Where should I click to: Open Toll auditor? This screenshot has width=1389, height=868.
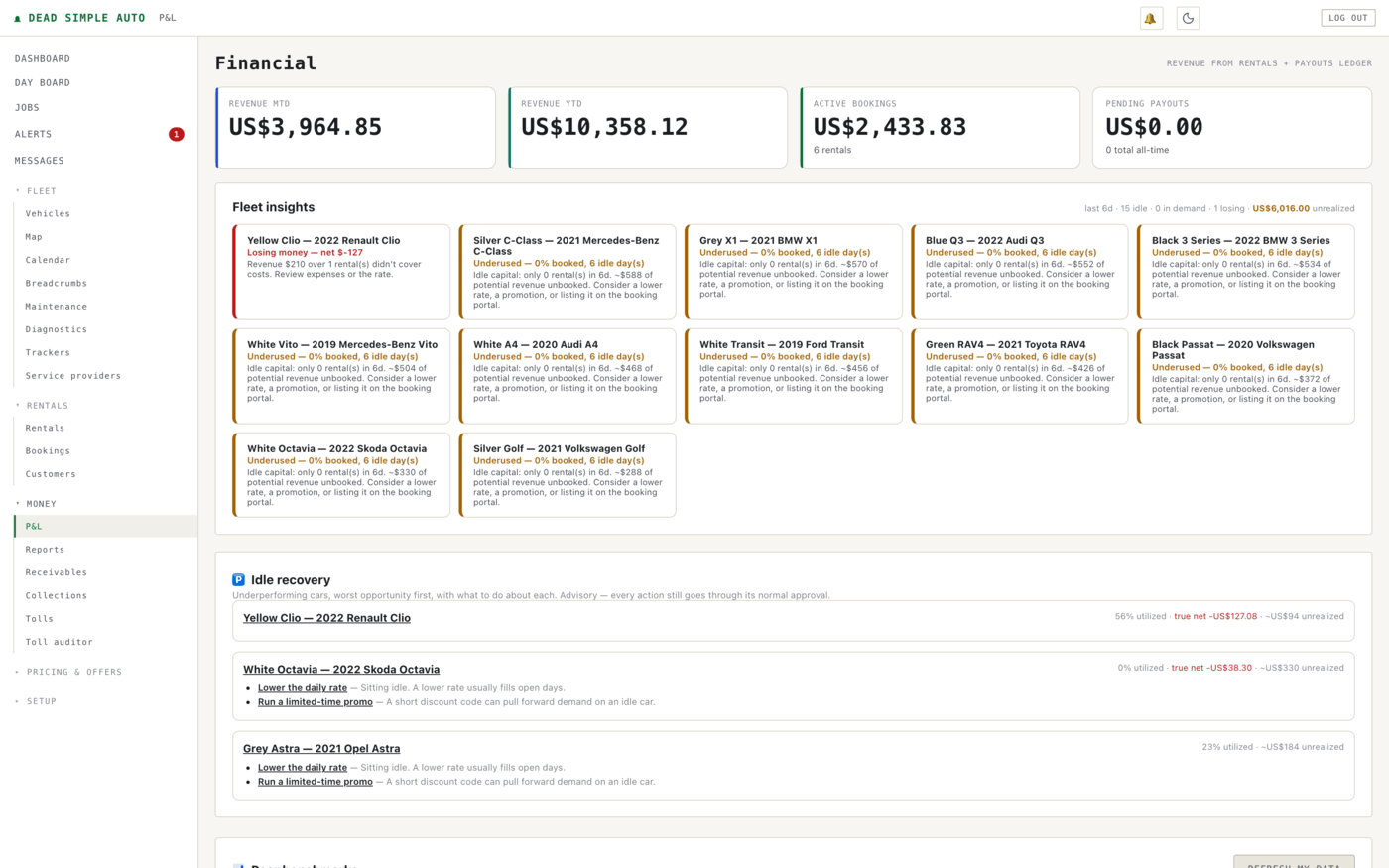(x=105, y=642)
